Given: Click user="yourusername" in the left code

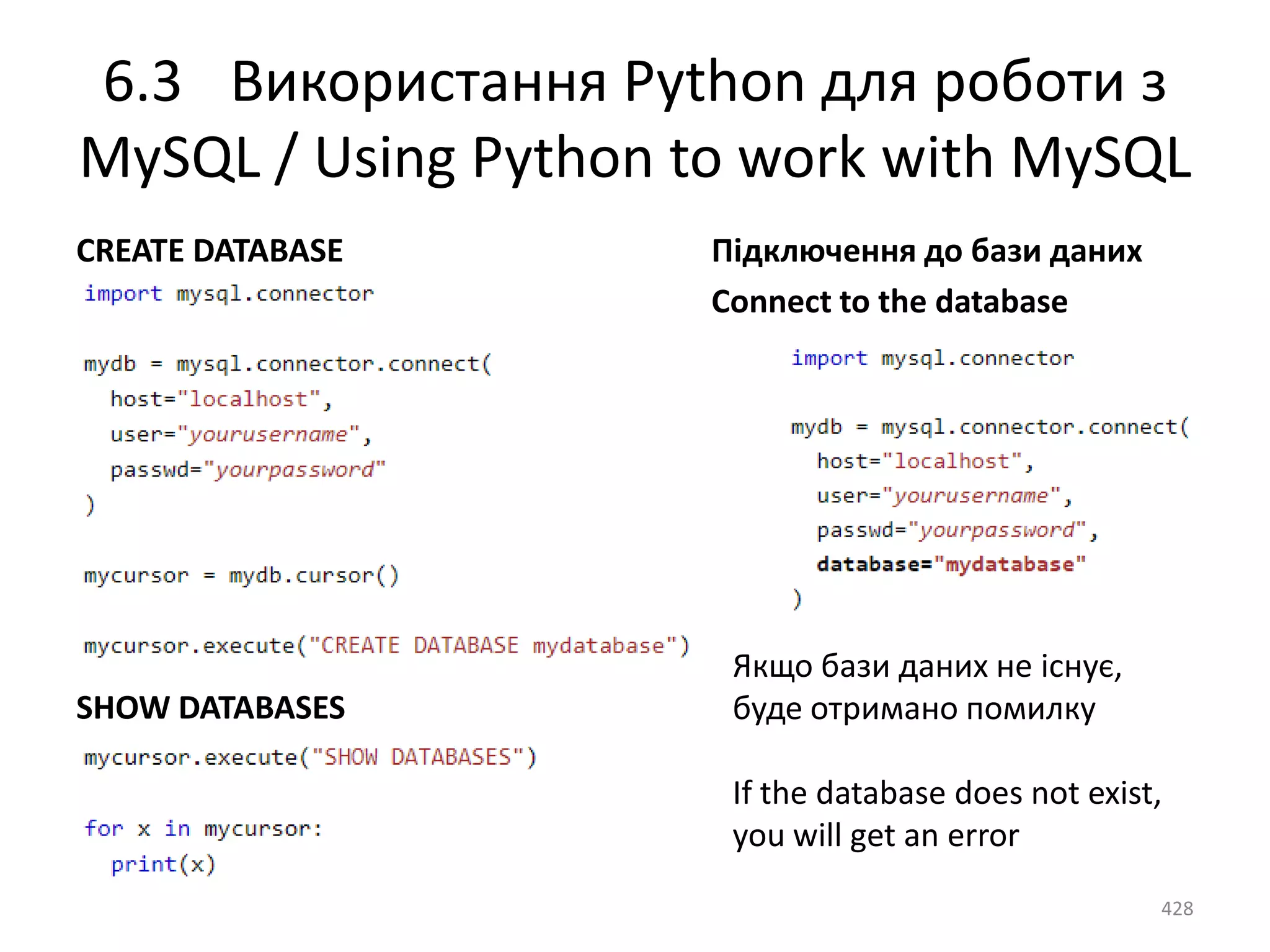Looking at the screenshot, I should coord(241,434).
